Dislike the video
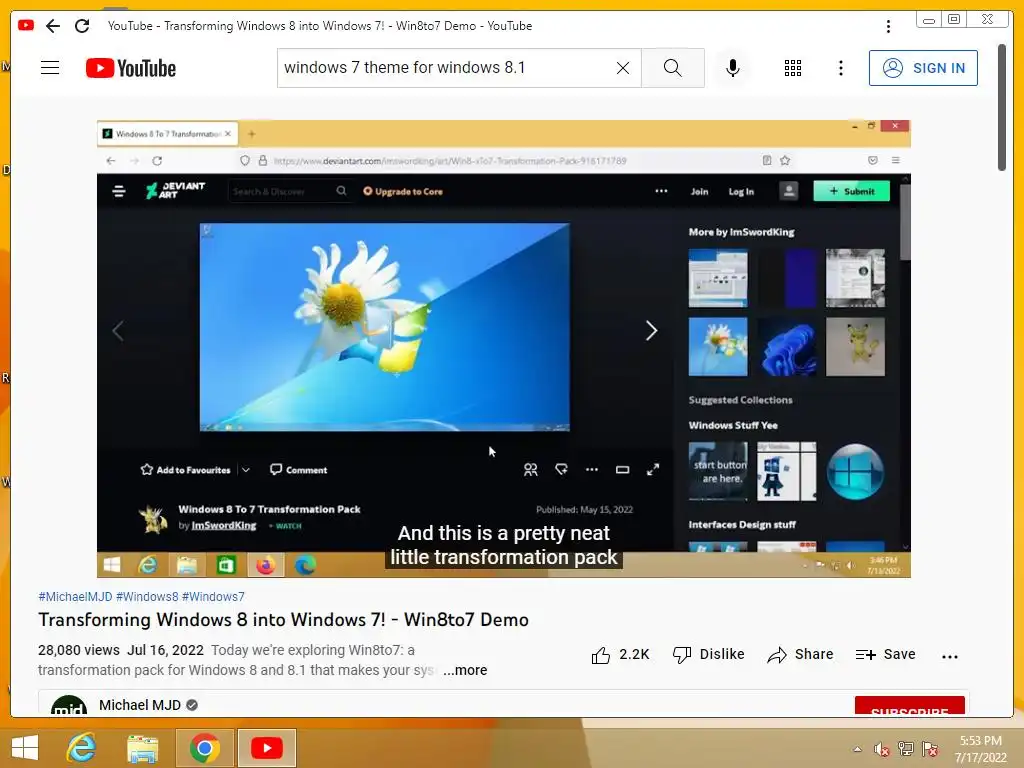Screen dimensions: 1024x768 tap(709, 654)
